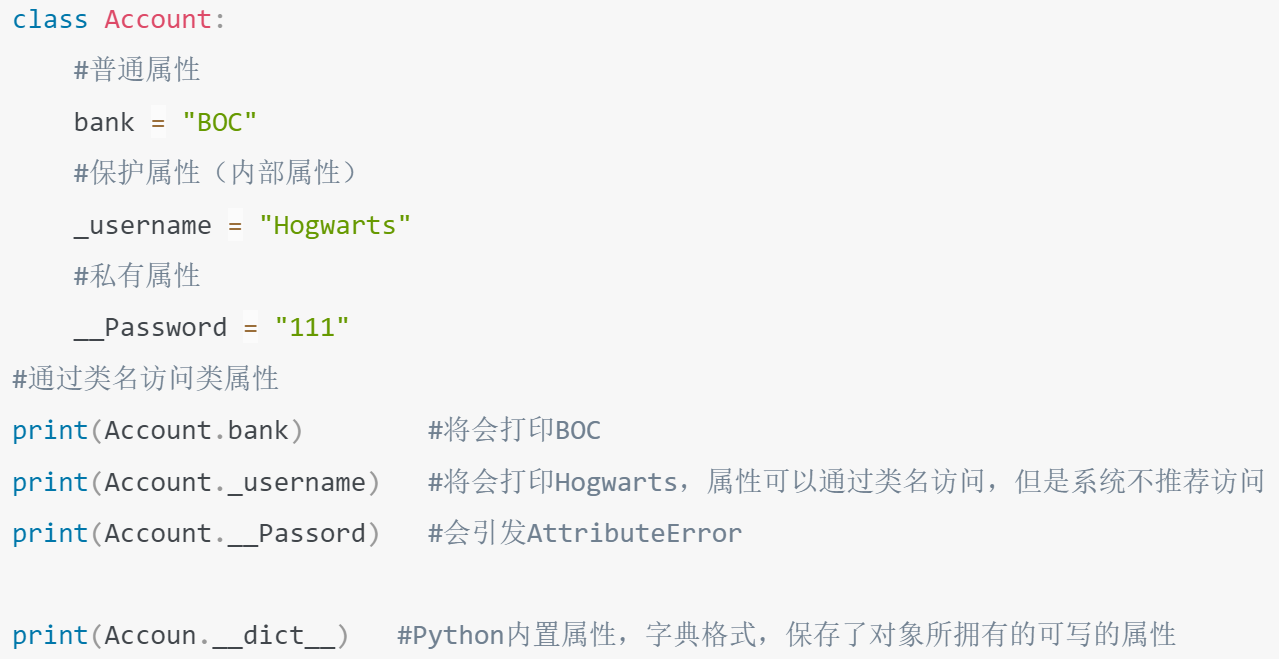Click Account.bank inside first print call
1279x659 pixels.
(197, 431)
